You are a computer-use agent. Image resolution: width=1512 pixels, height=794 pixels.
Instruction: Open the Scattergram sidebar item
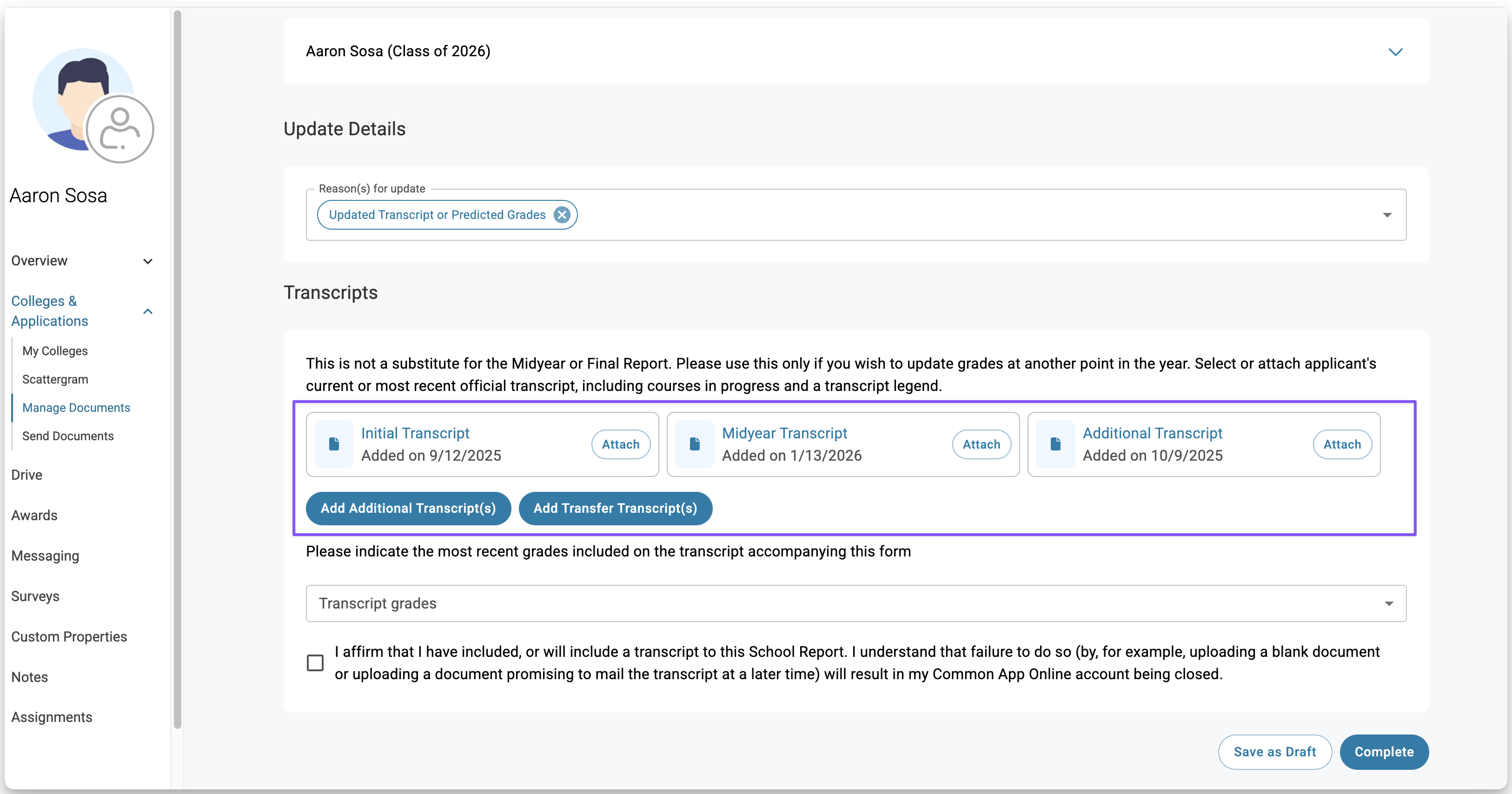coord(55,379)
